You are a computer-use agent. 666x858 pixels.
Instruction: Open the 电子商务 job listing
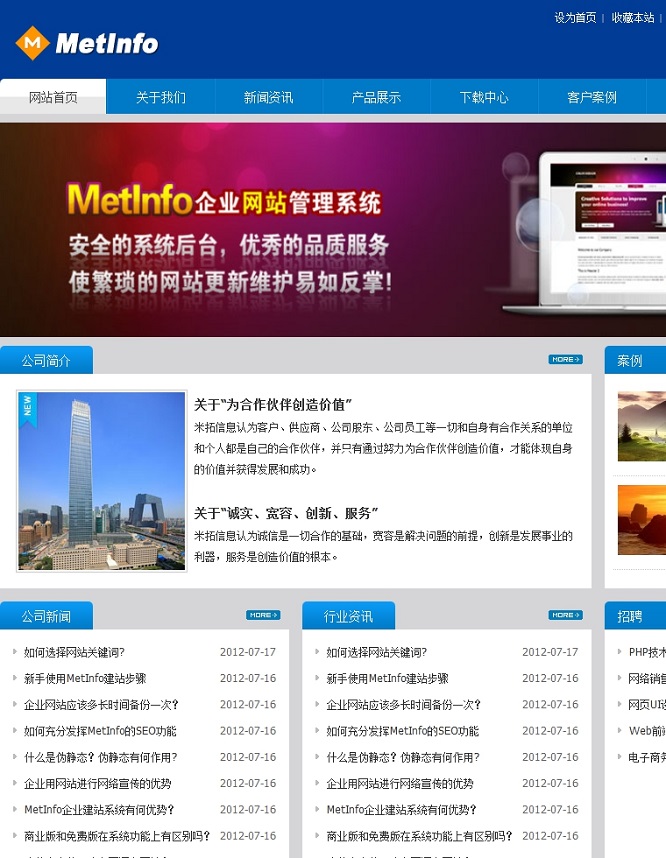(647, 757)
